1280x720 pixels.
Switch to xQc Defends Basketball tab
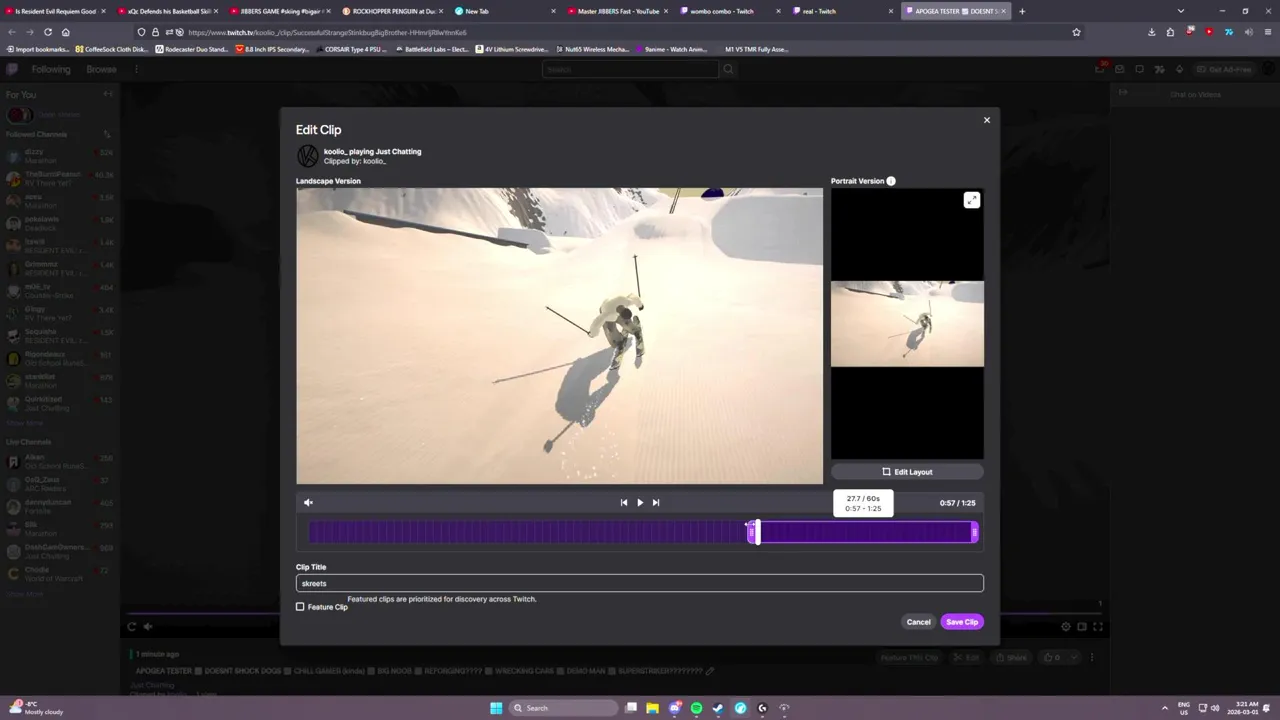(168, 11)
